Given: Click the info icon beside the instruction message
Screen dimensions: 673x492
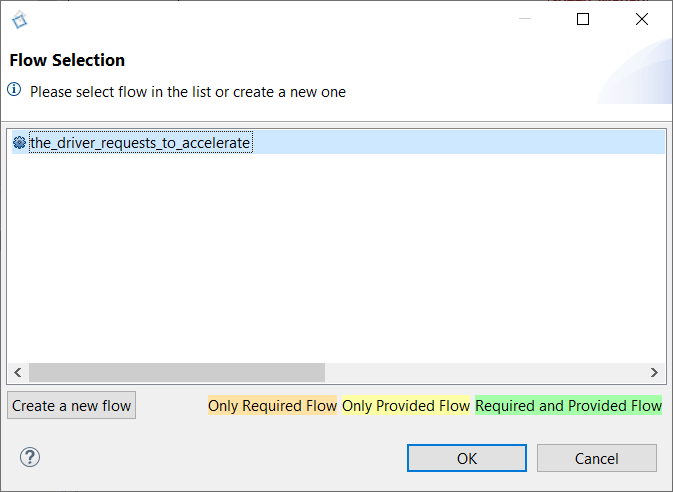Looking at the screenshot, I should (14, 90).
